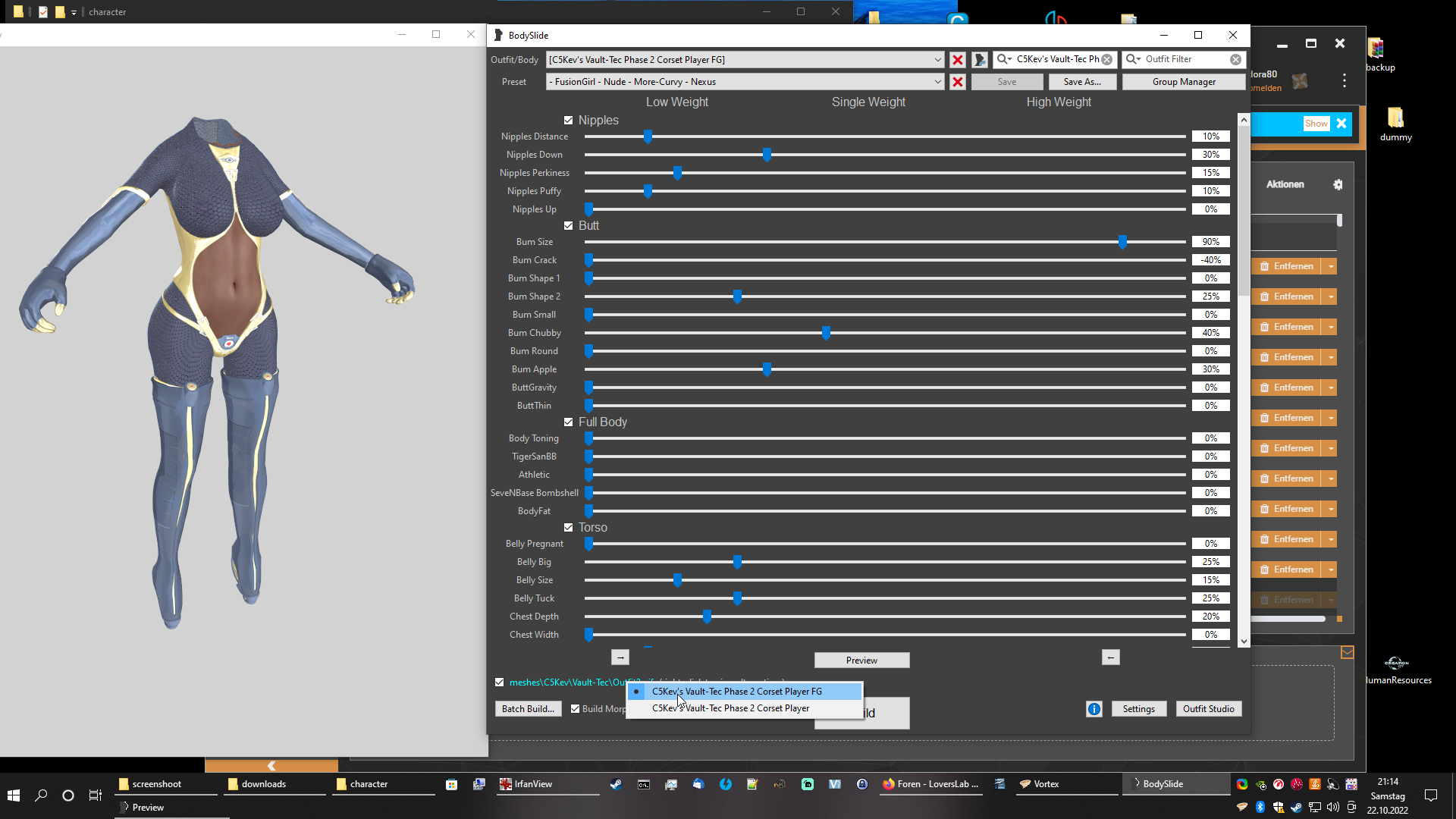Clear the Outfit Filter search field

pyautogui.click(x=1236, y=59)
